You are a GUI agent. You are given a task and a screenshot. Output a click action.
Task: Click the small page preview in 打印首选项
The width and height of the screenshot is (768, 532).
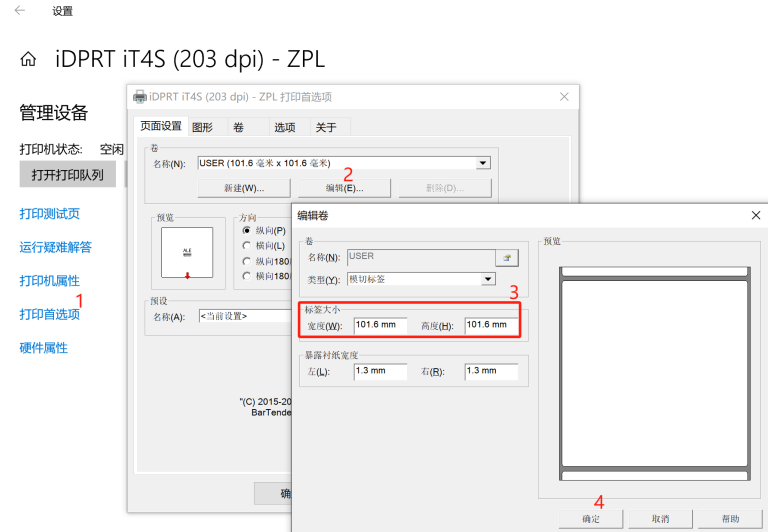pos(187,253)
